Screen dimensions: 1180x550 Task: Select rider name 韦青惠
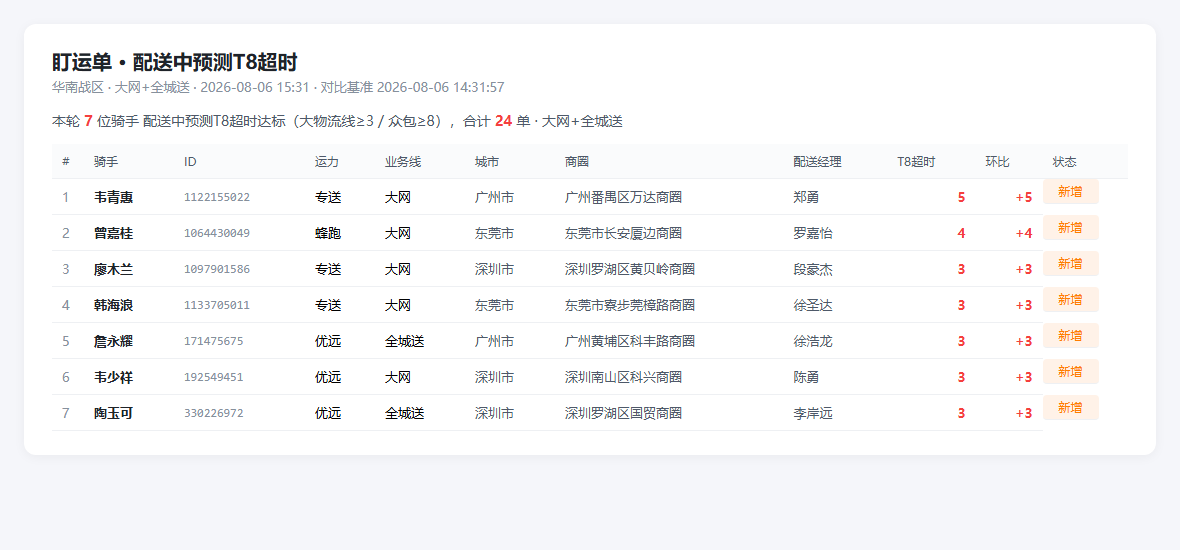[114, 198]
